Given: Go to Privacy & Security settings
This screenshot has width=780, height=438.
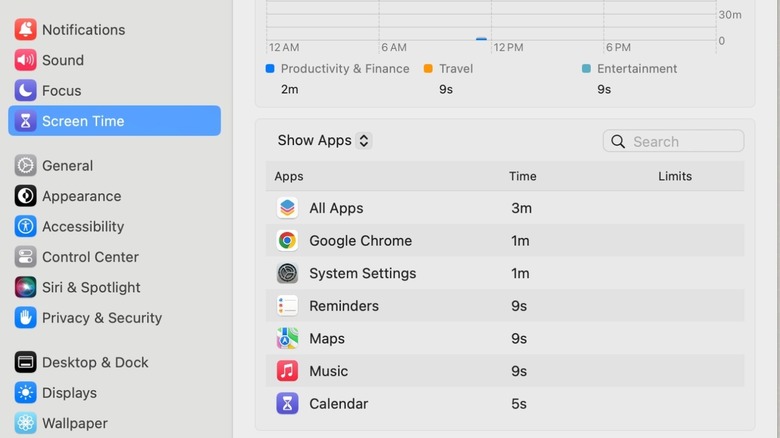Looking at the screenshot, I should [101, 318].
